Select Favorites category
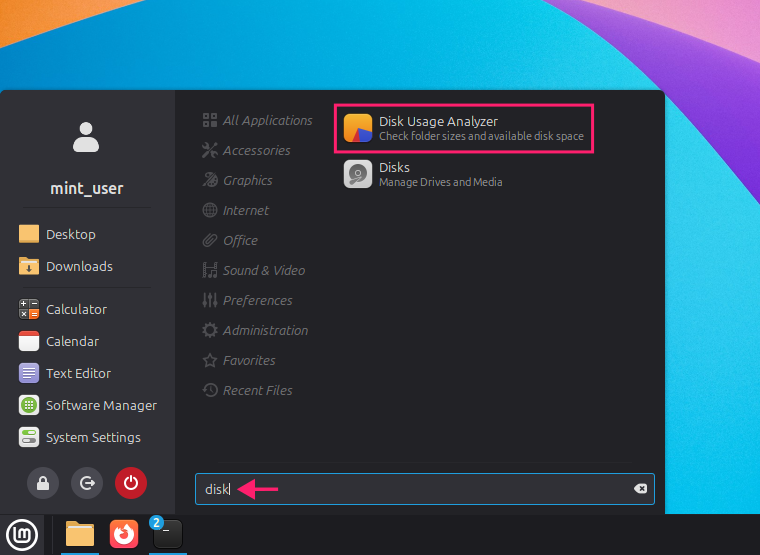Screen dimensions: 760x555 (239, 361)
